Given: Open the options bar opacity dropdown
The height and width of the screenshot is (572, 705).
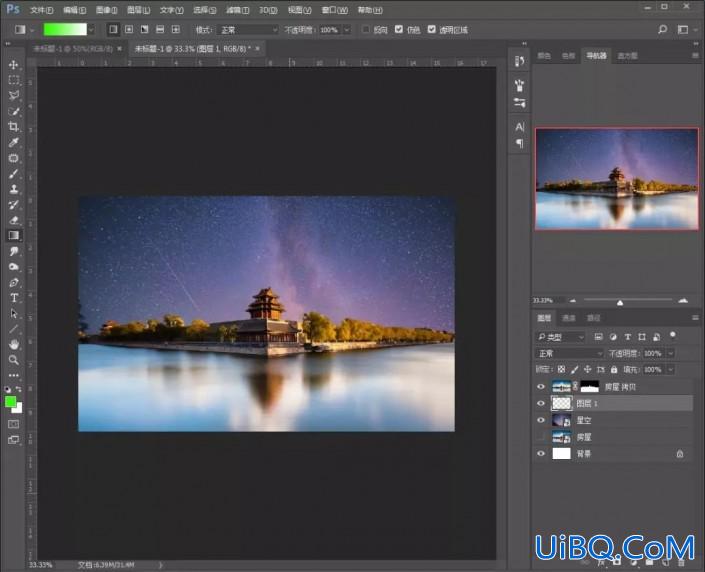Looking at the screenshot, I should pyautogui.click(x=347, y=30).
